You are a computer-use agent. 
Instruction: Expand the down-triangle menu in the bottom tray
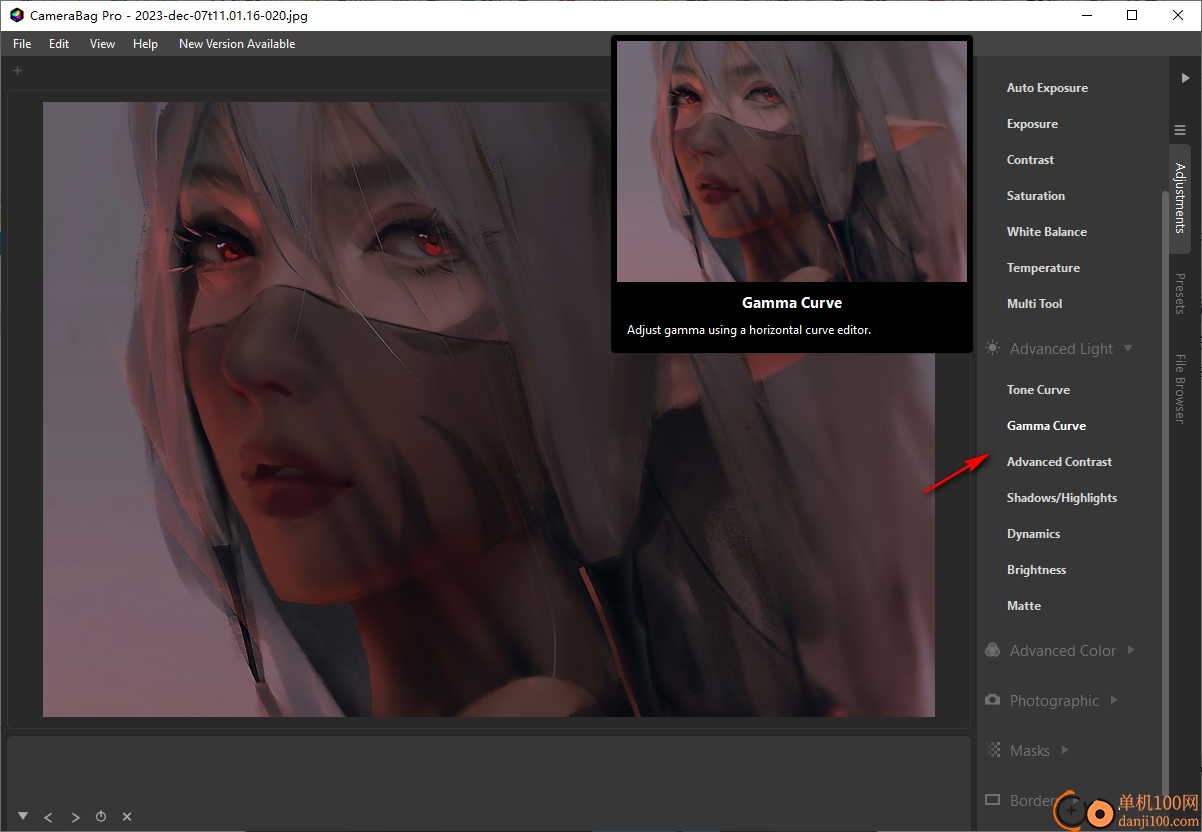point(22,816)
